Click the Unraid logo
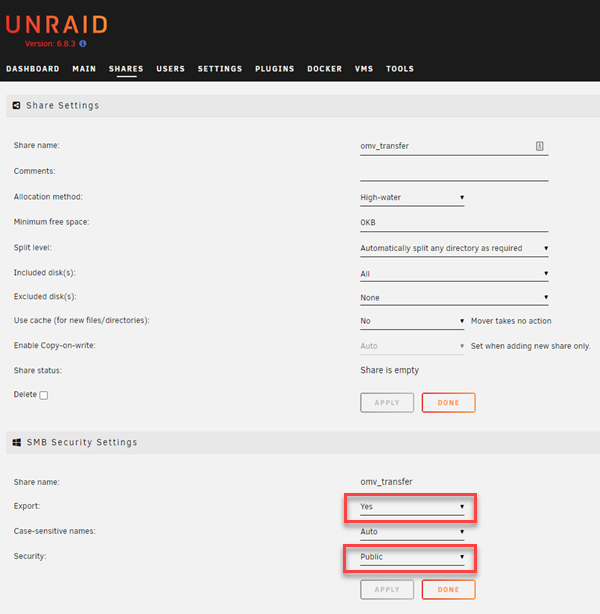Image resolution: width=600 pixels, height=614 pixels. pyautogui.click(x=56, y=25)
